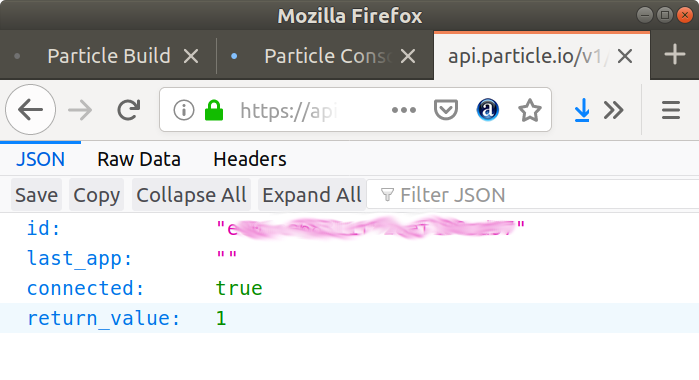Open the Headers tab
Image resolution: width=699 pixels, height=380 pixels.
pyautogui.click(x=250, y=159)
